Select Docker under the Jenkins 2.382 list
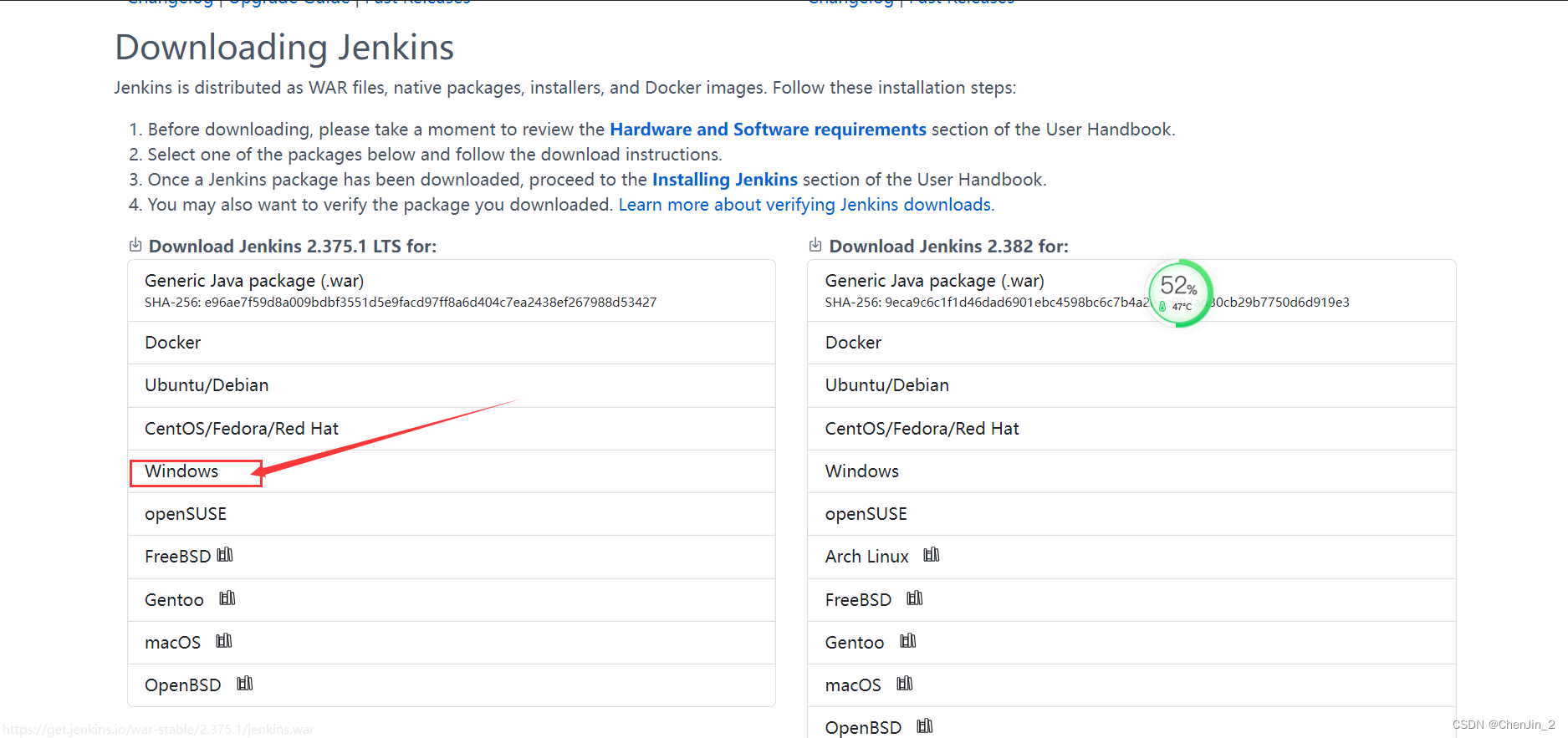 pyautogui.click(x=1131, y=343)
